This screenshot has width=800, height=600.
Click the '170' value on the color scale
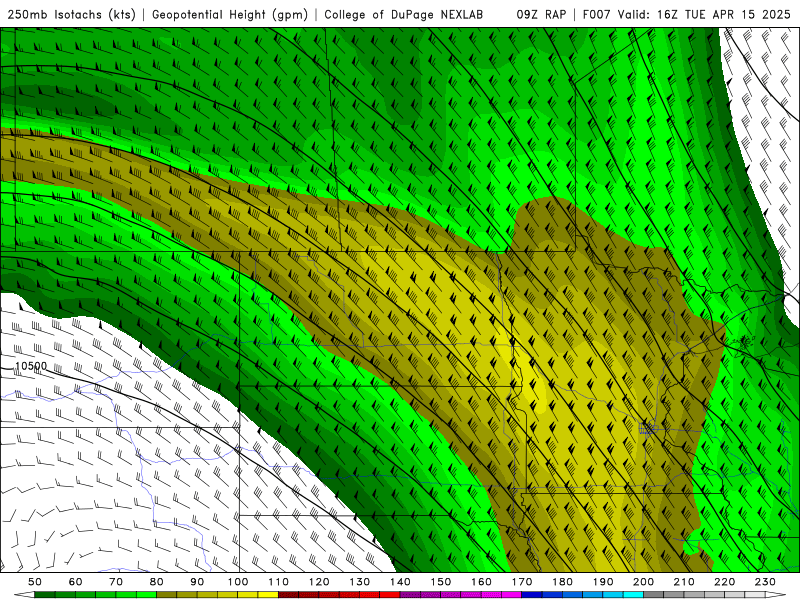click(x=522, y=582)
